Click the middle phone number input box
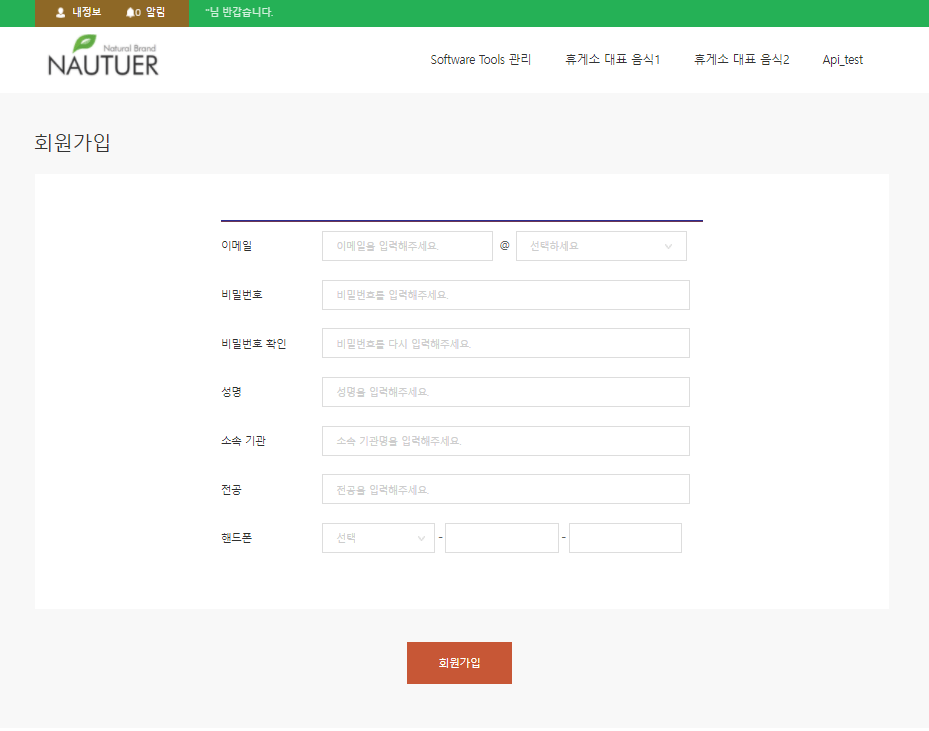Screen dimensions: 929x731 [501, 538]
